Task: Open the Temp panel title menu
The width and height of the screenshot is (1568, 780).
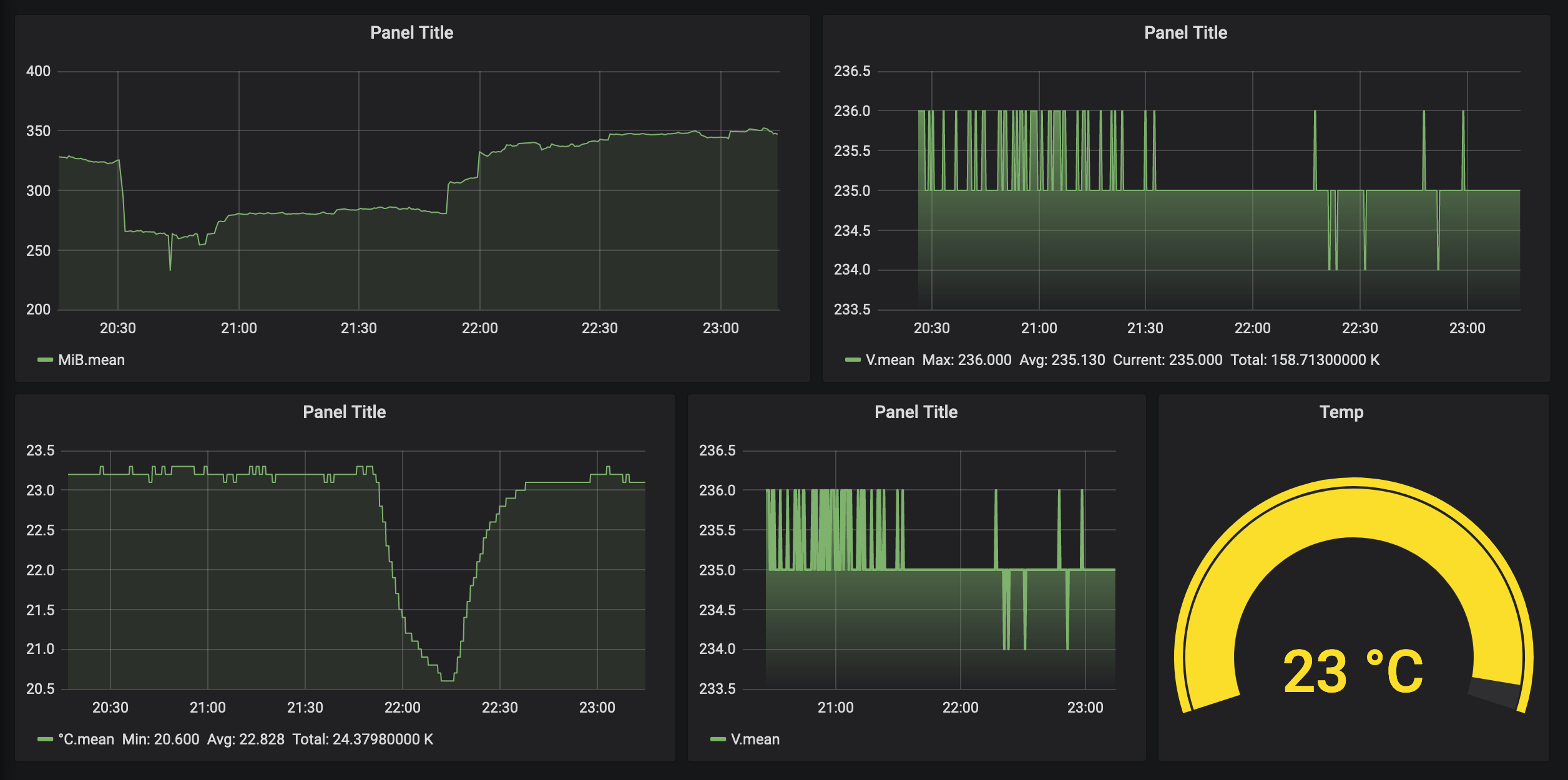Action: [x=1341, y=412]
